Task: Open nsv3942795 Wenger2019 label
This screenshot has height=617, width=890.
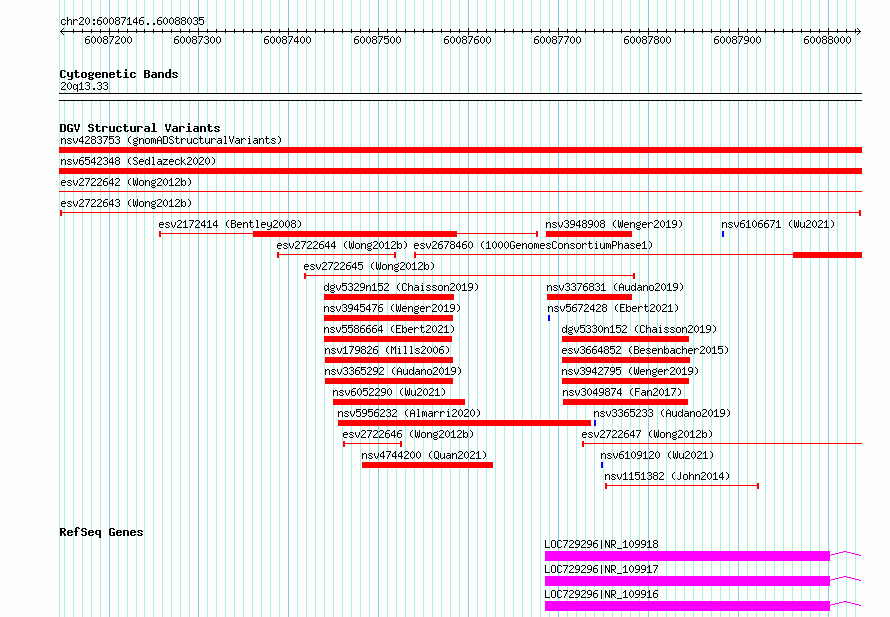Action: coord(630,371)
